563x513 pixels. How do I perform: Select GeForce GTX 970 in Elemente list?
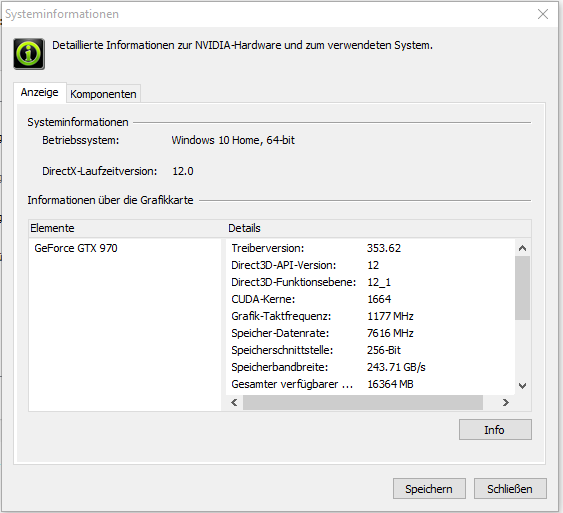[x=76, y=248]
